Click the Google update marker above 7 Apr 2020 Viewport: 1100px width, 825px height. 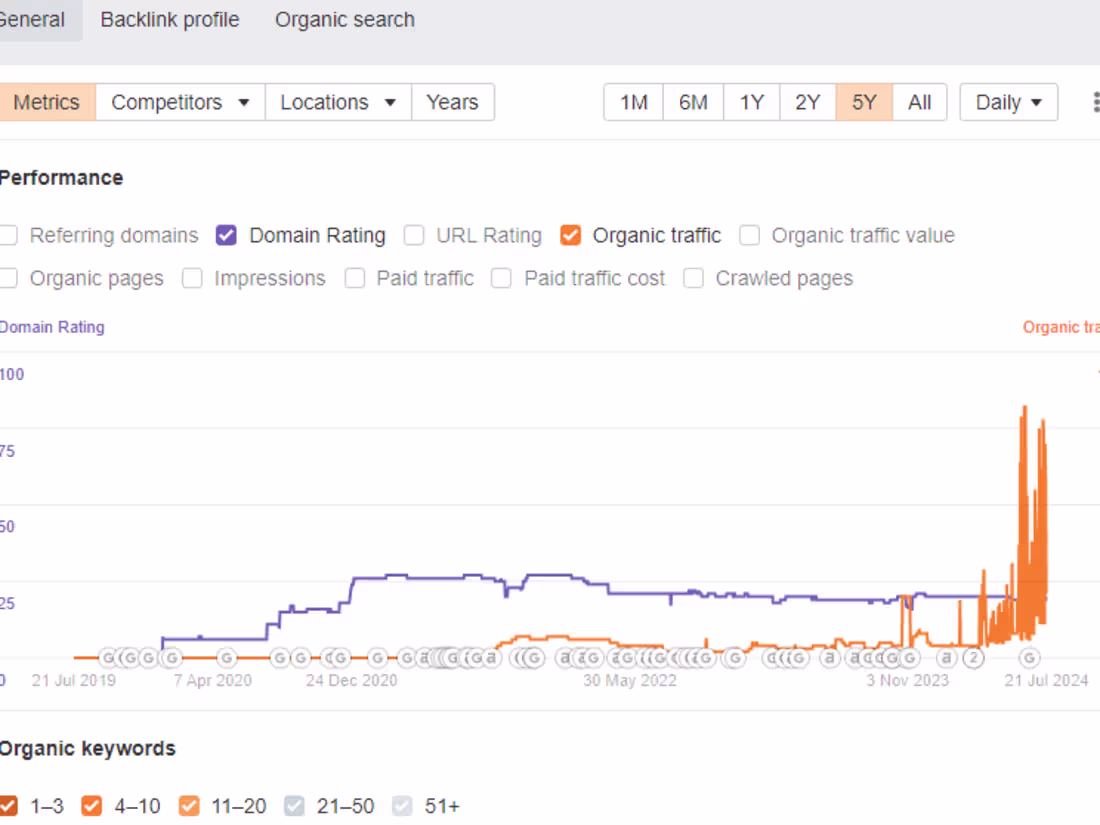226,658
